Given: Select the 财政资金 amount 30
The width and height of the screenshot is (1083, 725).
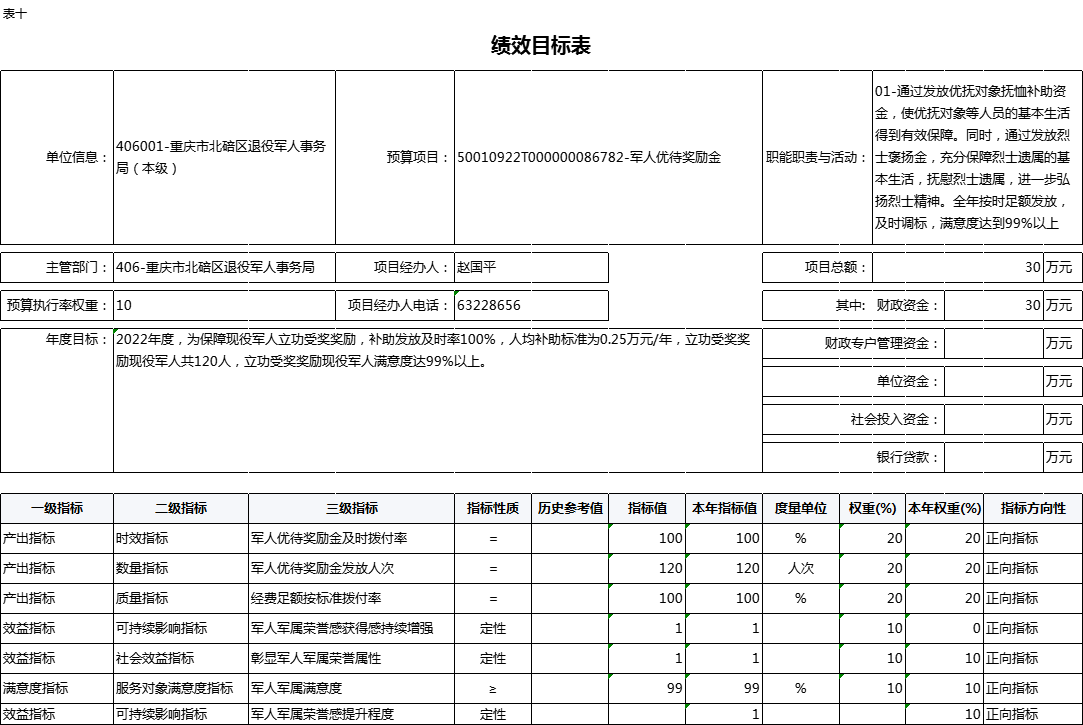Looking at the screenshot, I should [994, 305].
